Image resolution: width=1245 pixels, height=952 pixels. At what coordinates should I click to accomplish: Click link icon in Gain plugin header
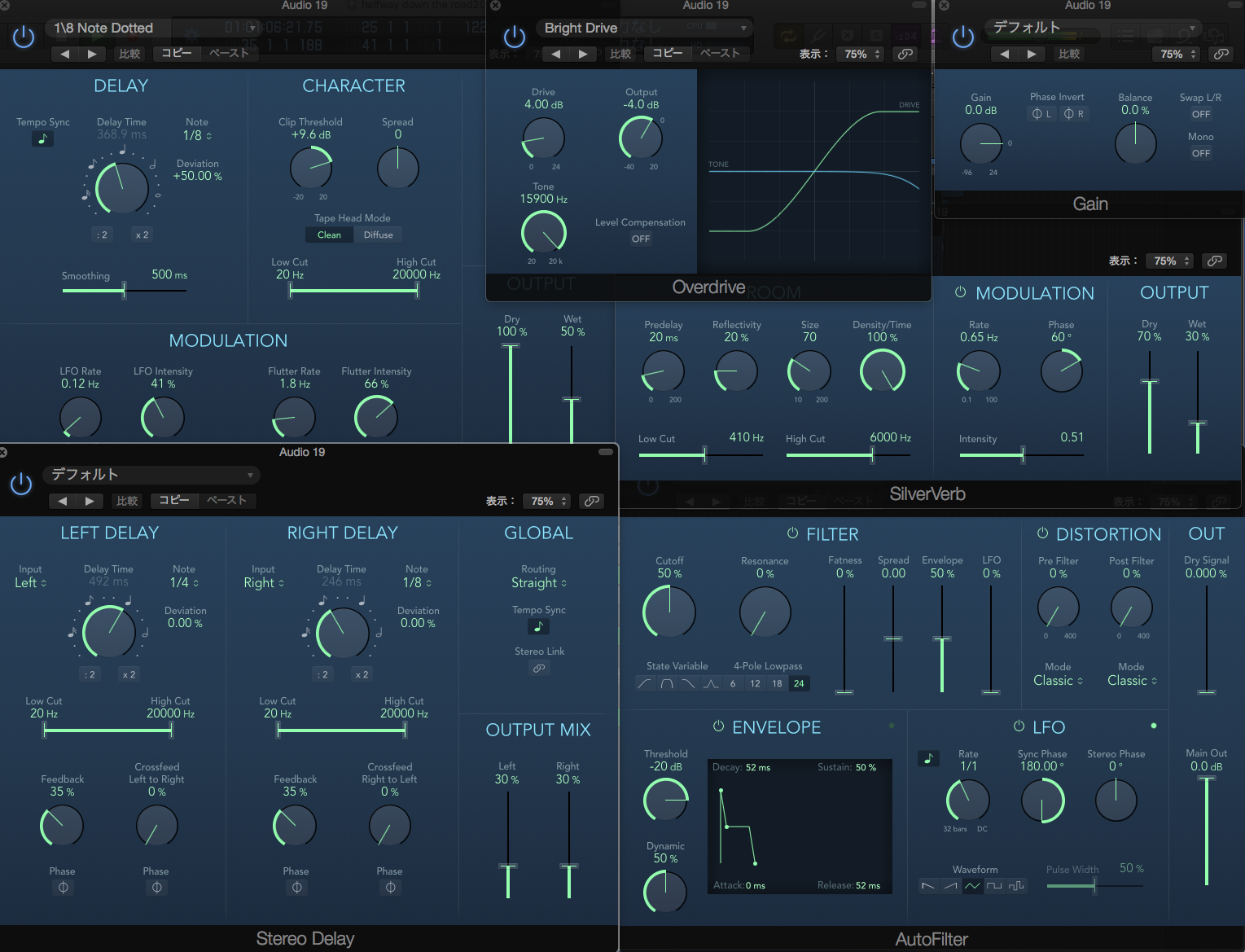1221,54
